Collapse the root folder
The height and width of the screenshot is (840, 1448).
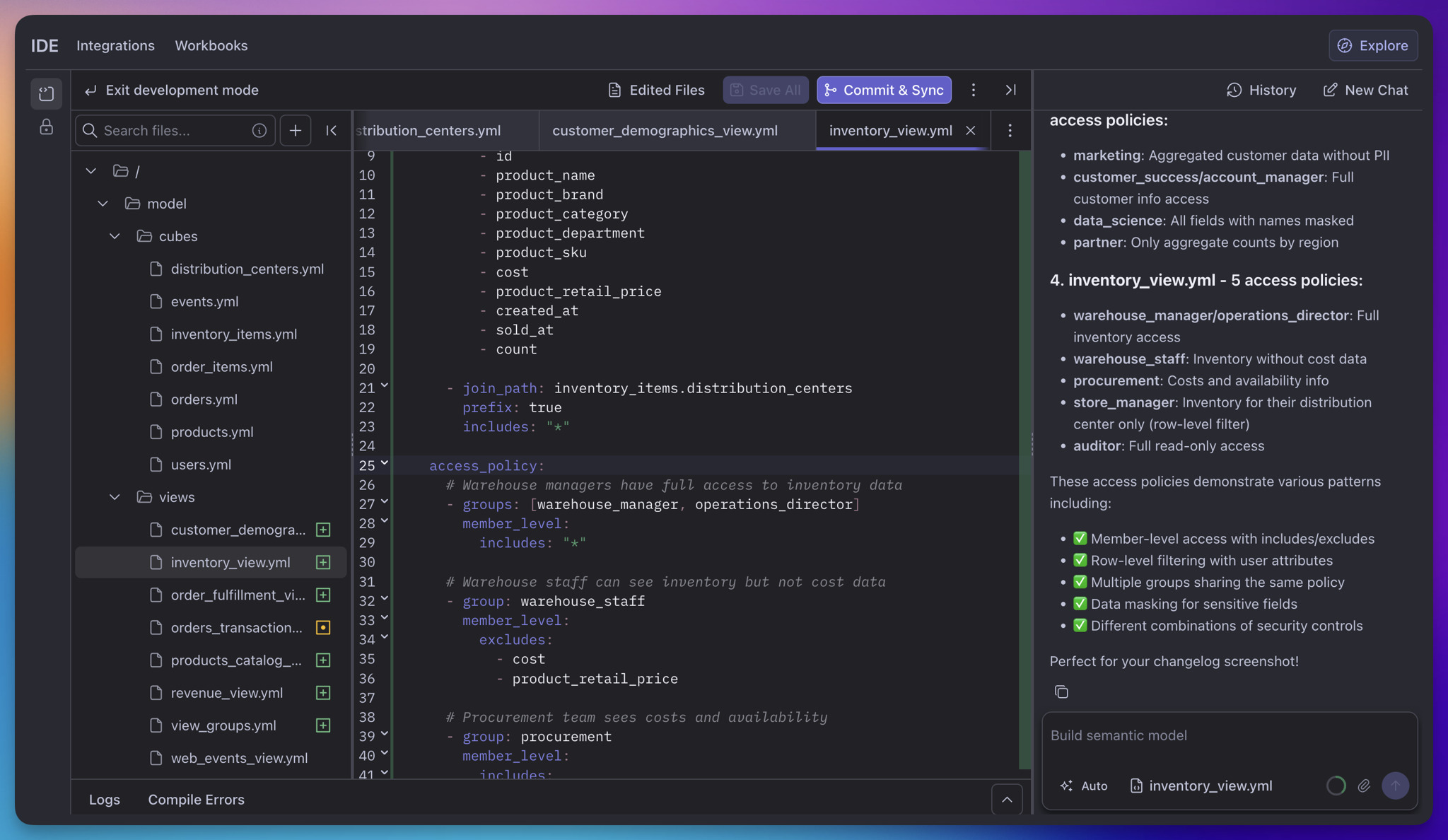[91, 171]
